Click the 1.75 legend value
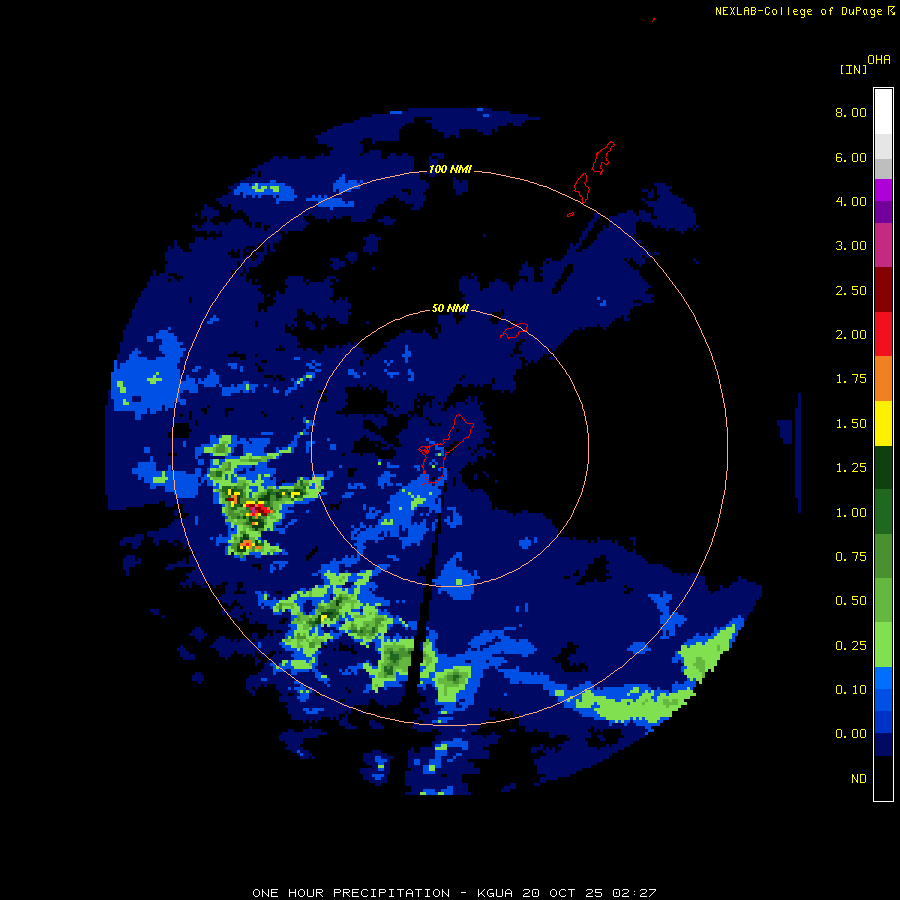This screenshot has height=900, width=900. tap(851, 379)
